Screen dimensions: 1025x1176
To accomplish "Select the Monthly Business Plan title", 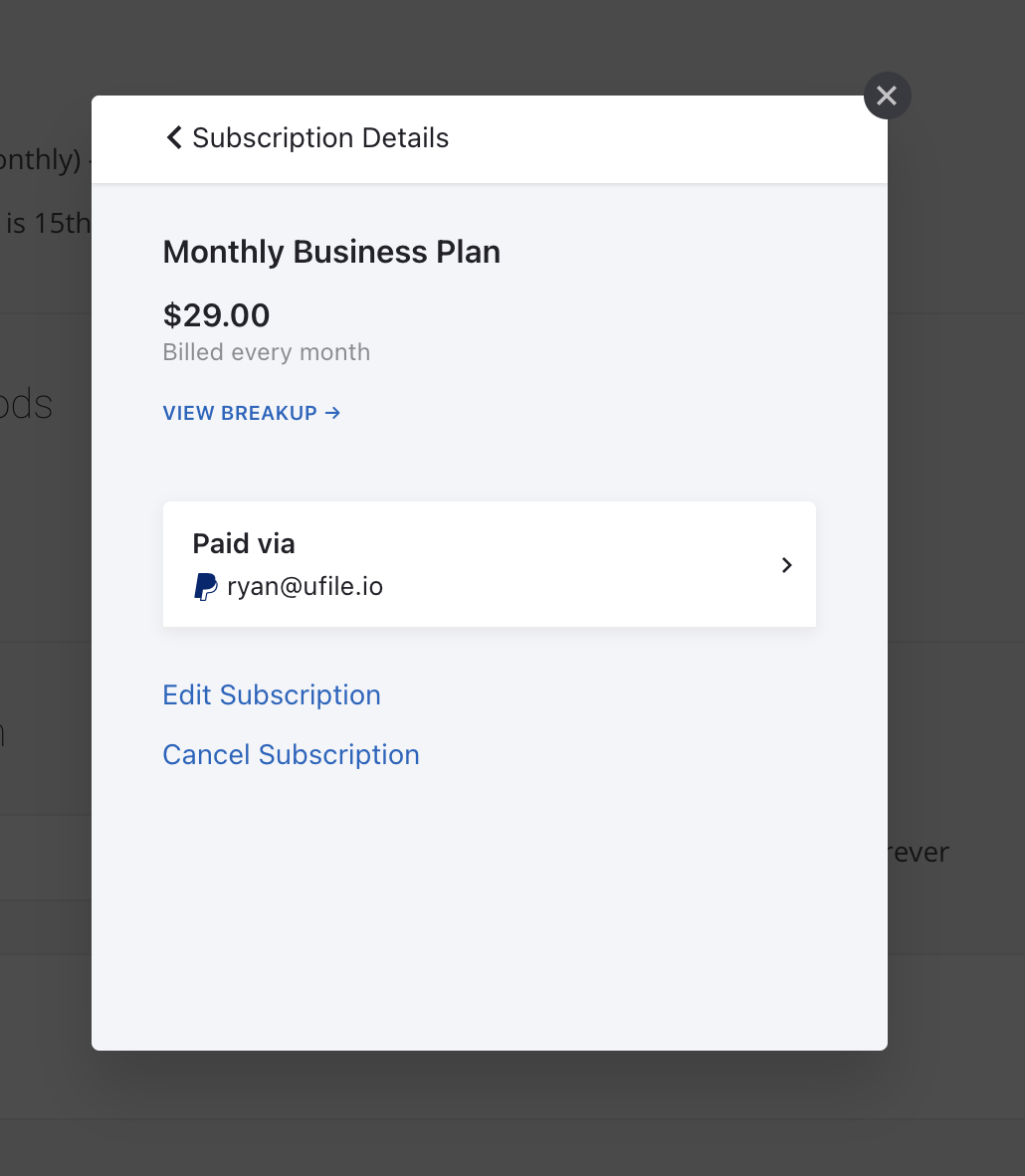I will tap(331, 252).
